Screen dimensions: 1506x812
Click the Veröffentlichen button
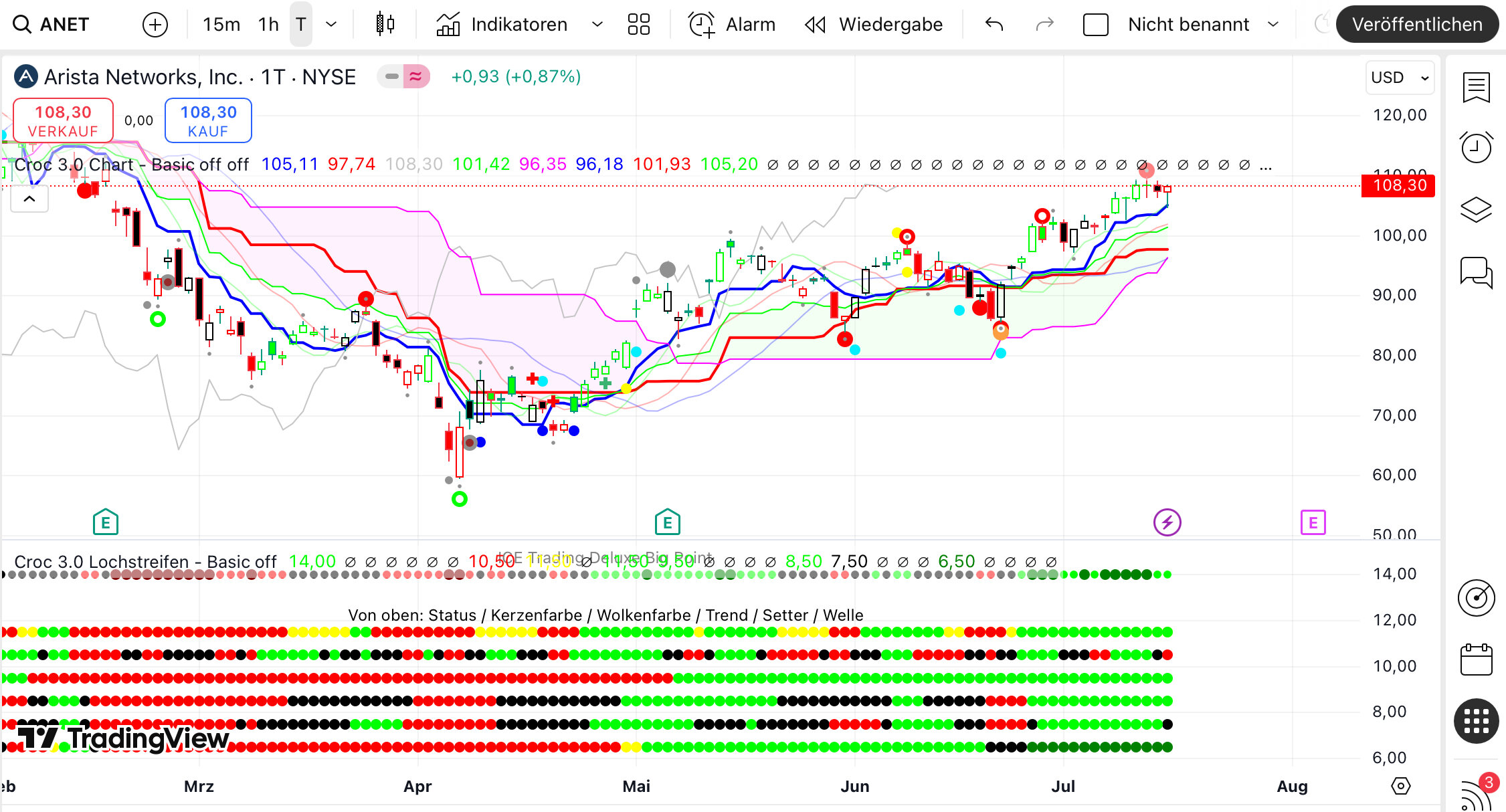[x=1416, y=25]
